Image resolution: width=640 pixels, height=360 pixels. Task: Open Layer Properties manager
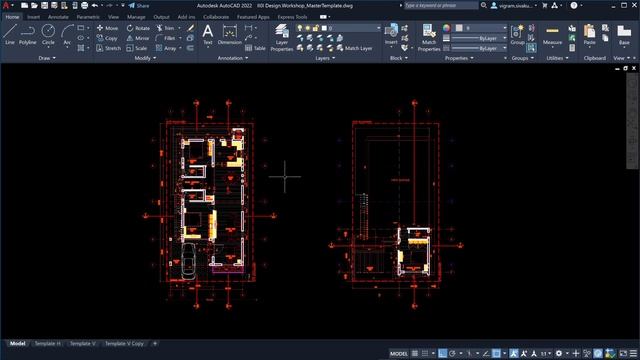pos(282,38)
